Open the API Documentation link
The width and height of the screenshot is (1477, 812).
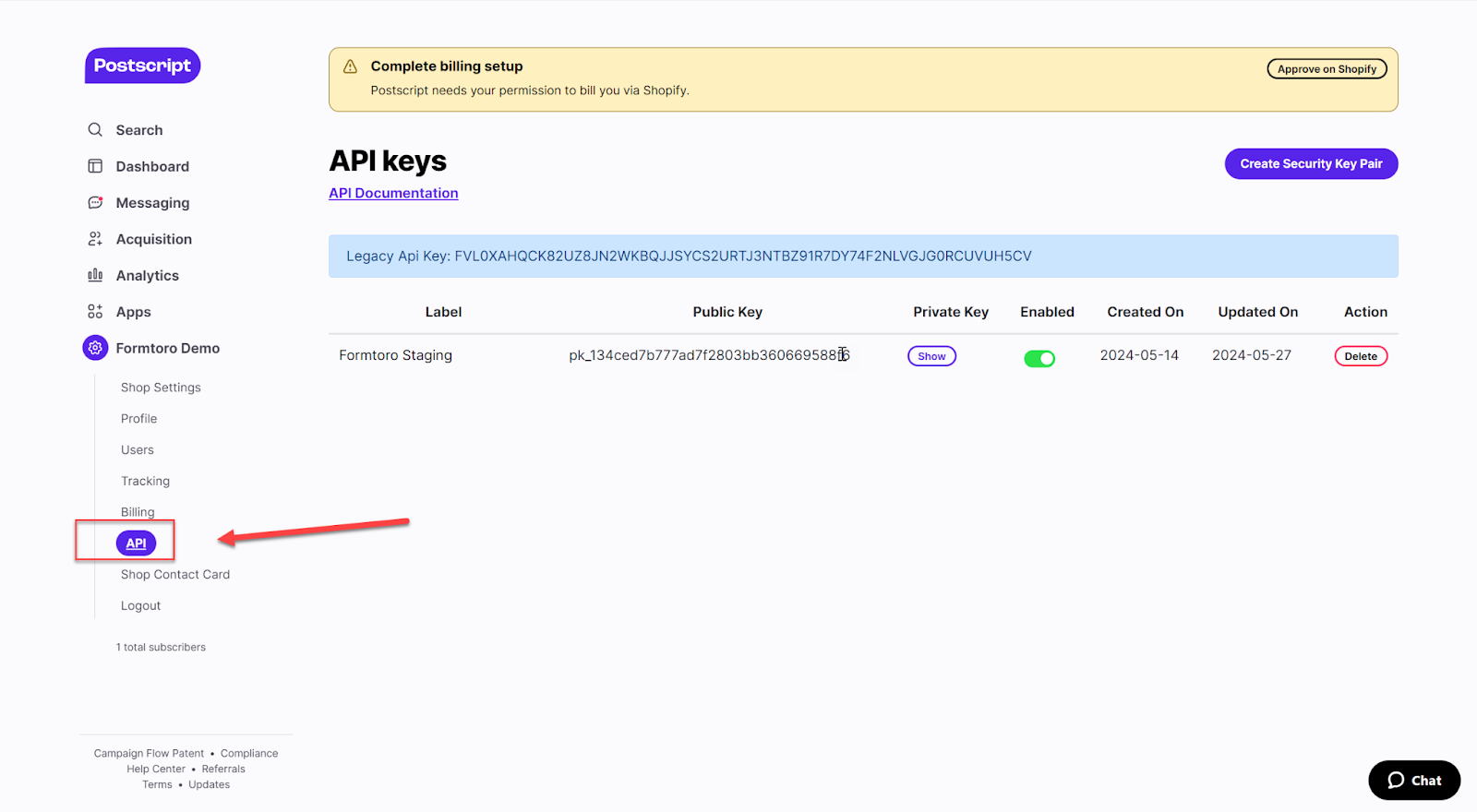393,193
